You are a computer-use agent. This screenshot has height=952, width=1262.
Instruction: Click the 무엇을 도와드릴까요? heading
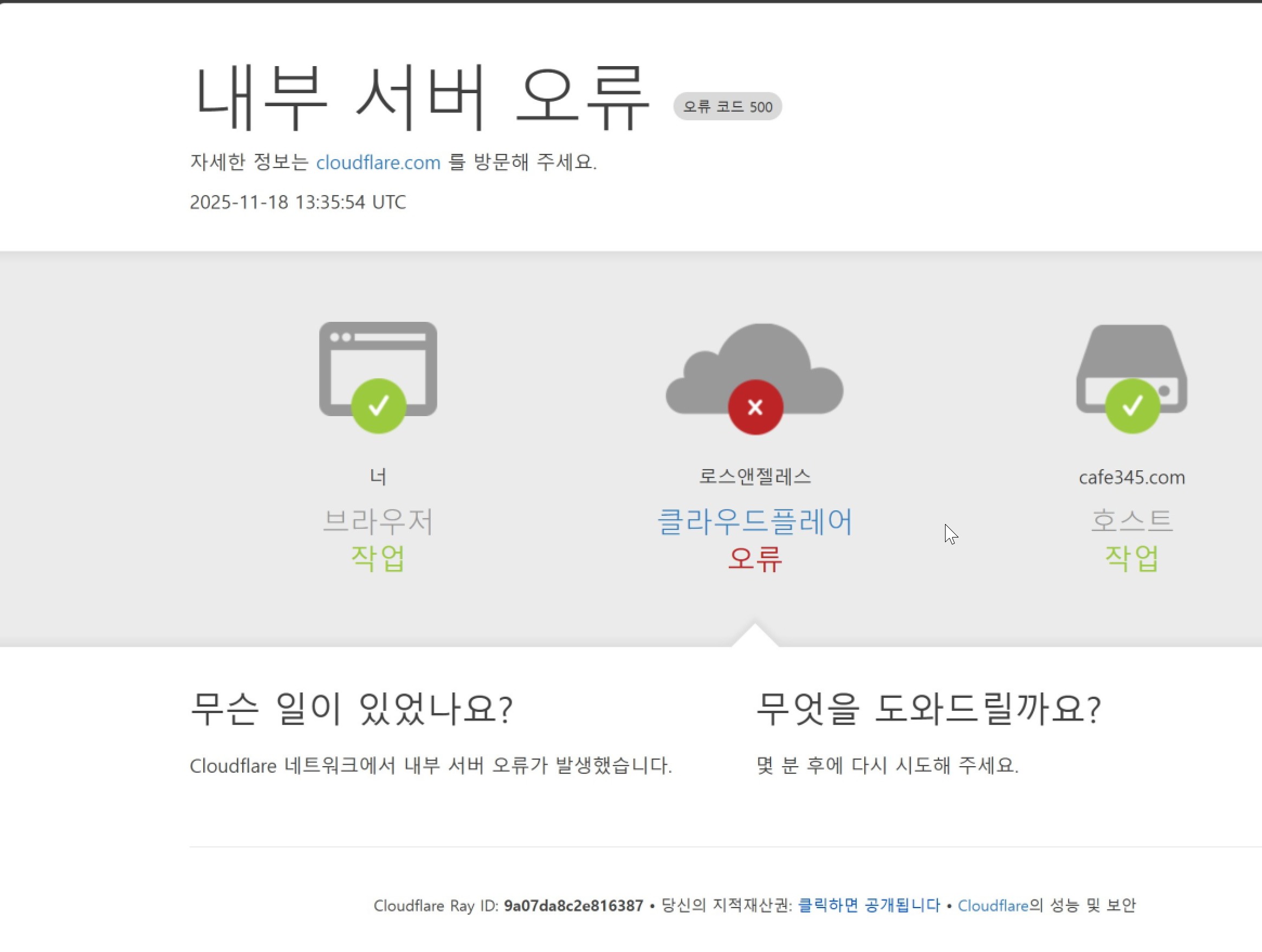coord(928,709)
